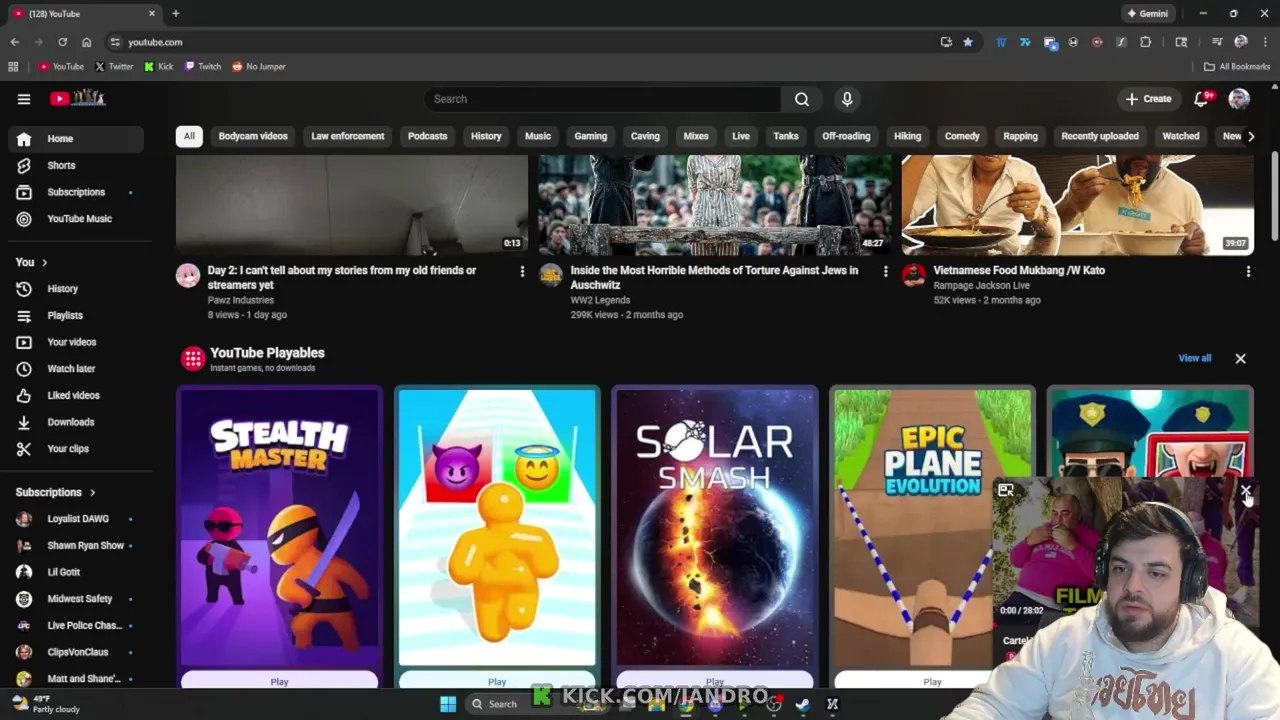Viewport: 1280px width, 720px height.
Task: Select the Off-roading chip
Action: click(x=846, y=136)
